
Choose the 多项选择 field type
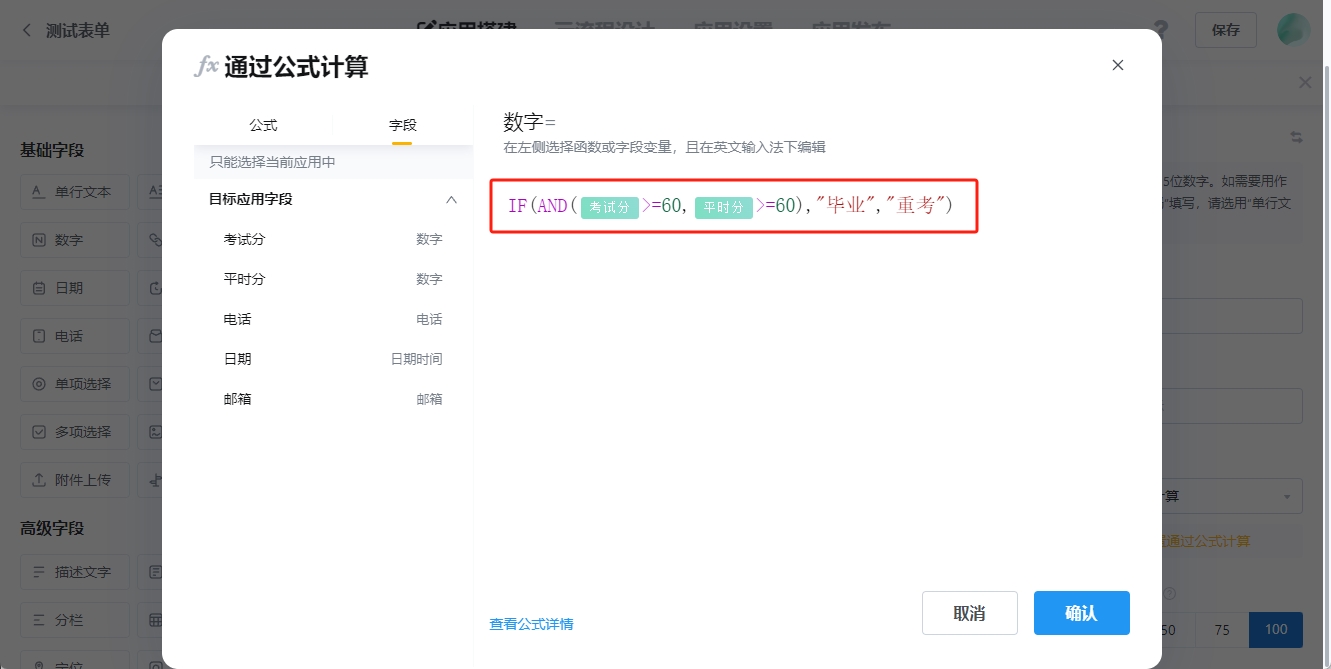[x=75, y=432]
